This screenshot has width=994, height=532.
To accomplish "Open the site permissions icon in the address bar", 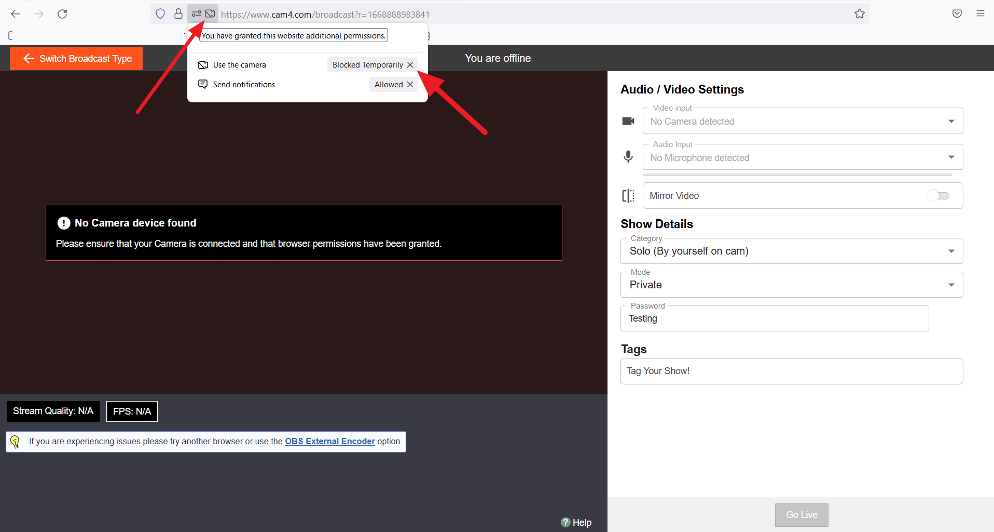I will coord(196,14).
